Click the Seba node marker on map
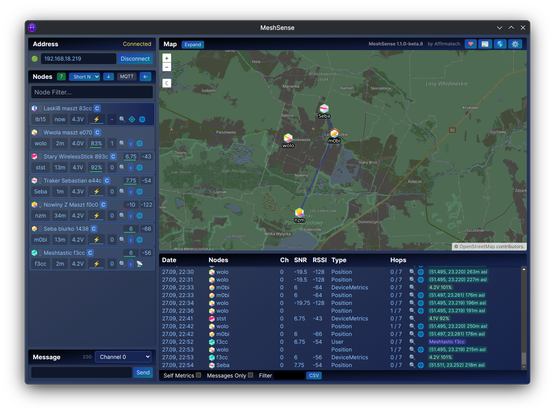This screenshot has height=414, width=555. pyautogui.click(x=324, y=109)
